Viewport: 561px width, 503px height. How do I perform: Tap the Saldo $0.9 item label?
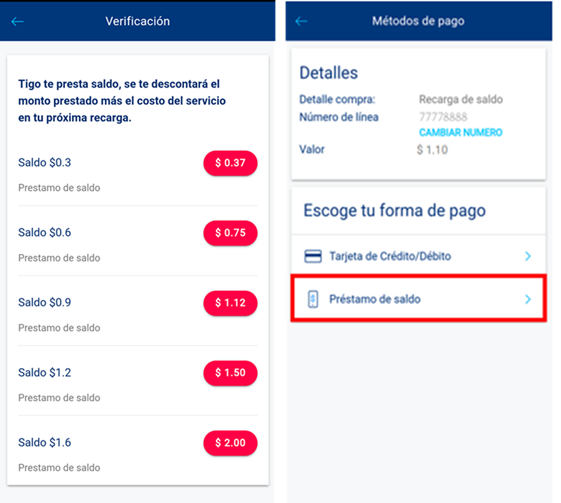pos(45,303)
